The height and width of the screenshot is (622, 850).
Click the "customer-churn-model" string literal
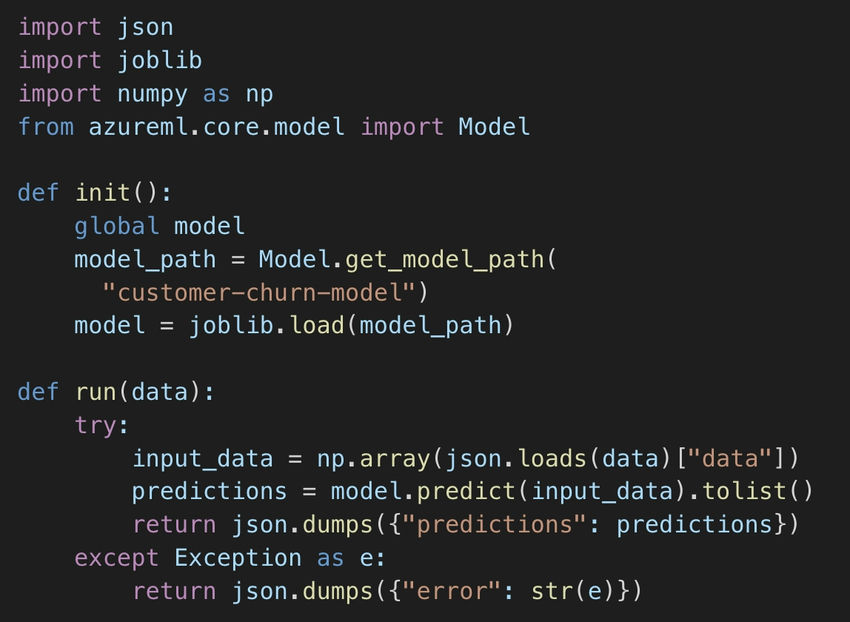tap(259, 293)
